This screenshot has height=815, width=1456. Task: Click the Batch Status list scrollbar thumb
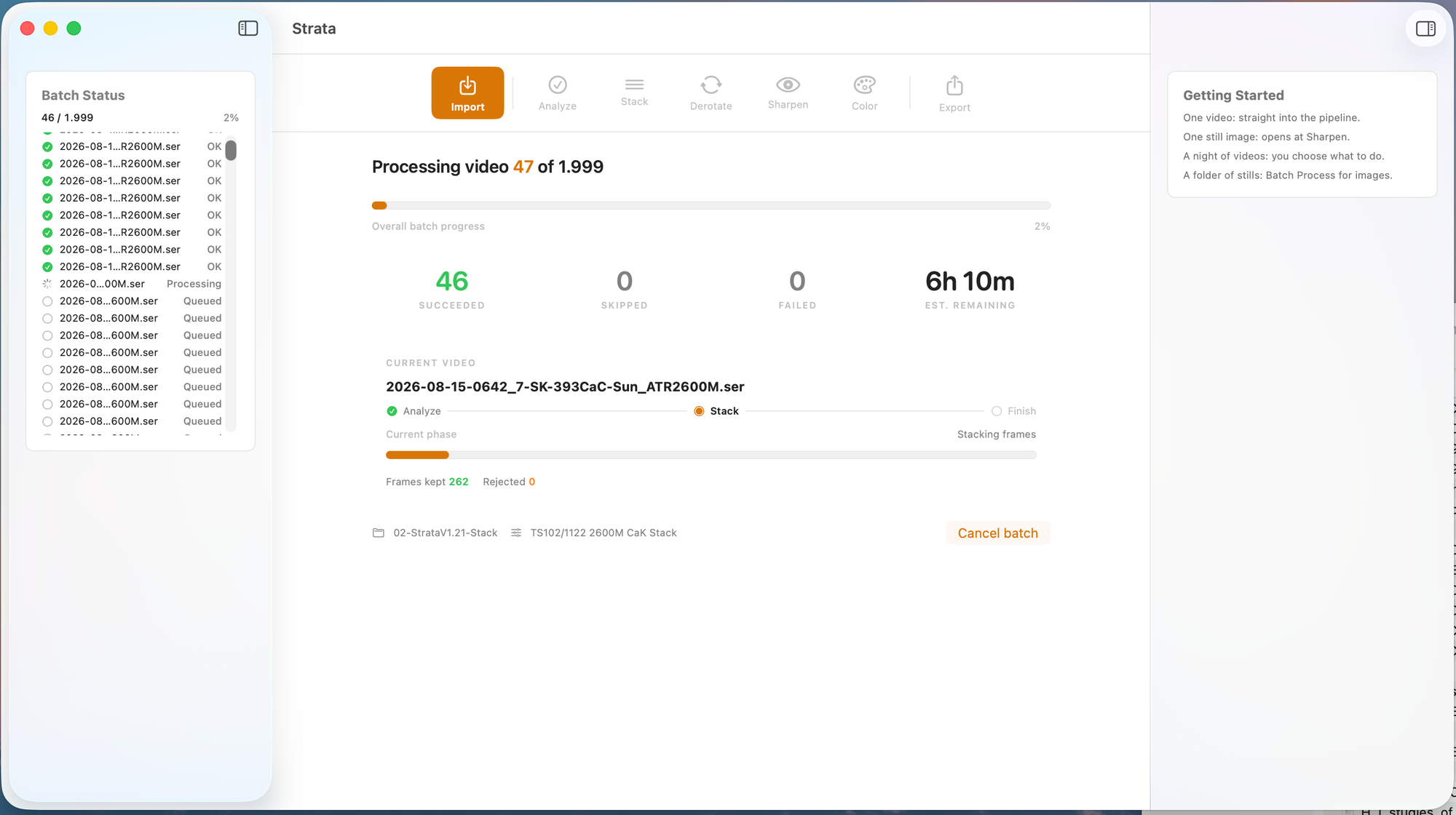tap(231, 150)
